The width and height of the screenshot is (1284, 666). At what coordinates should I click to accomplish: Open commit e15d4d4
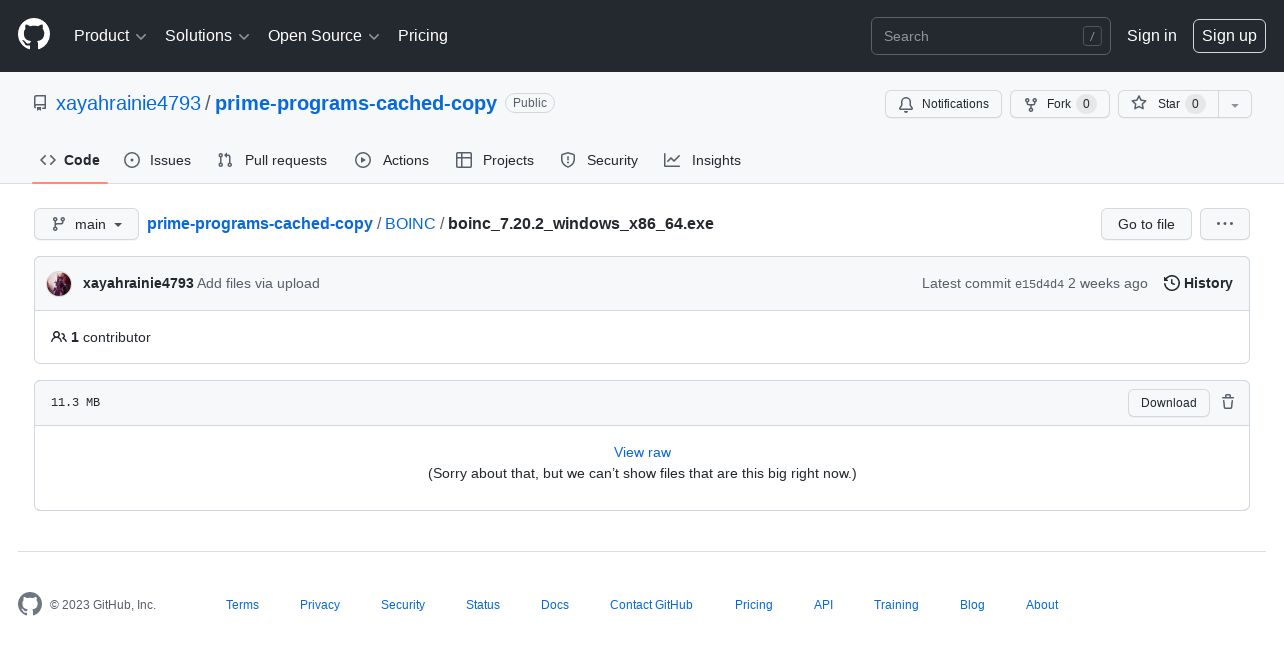tap(1039, 284)
